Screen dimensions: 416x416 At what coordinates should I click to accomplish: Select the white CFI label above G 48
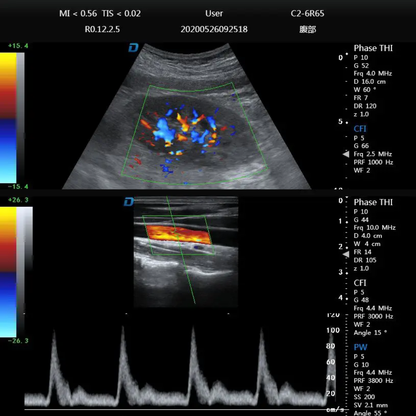coord(360,283)
